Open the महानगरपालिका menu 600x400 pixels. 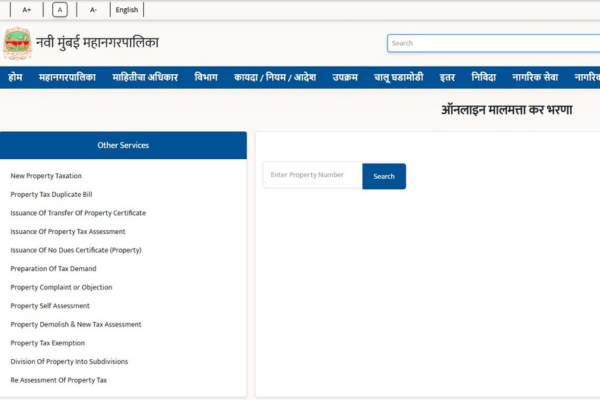click(67, 77)
